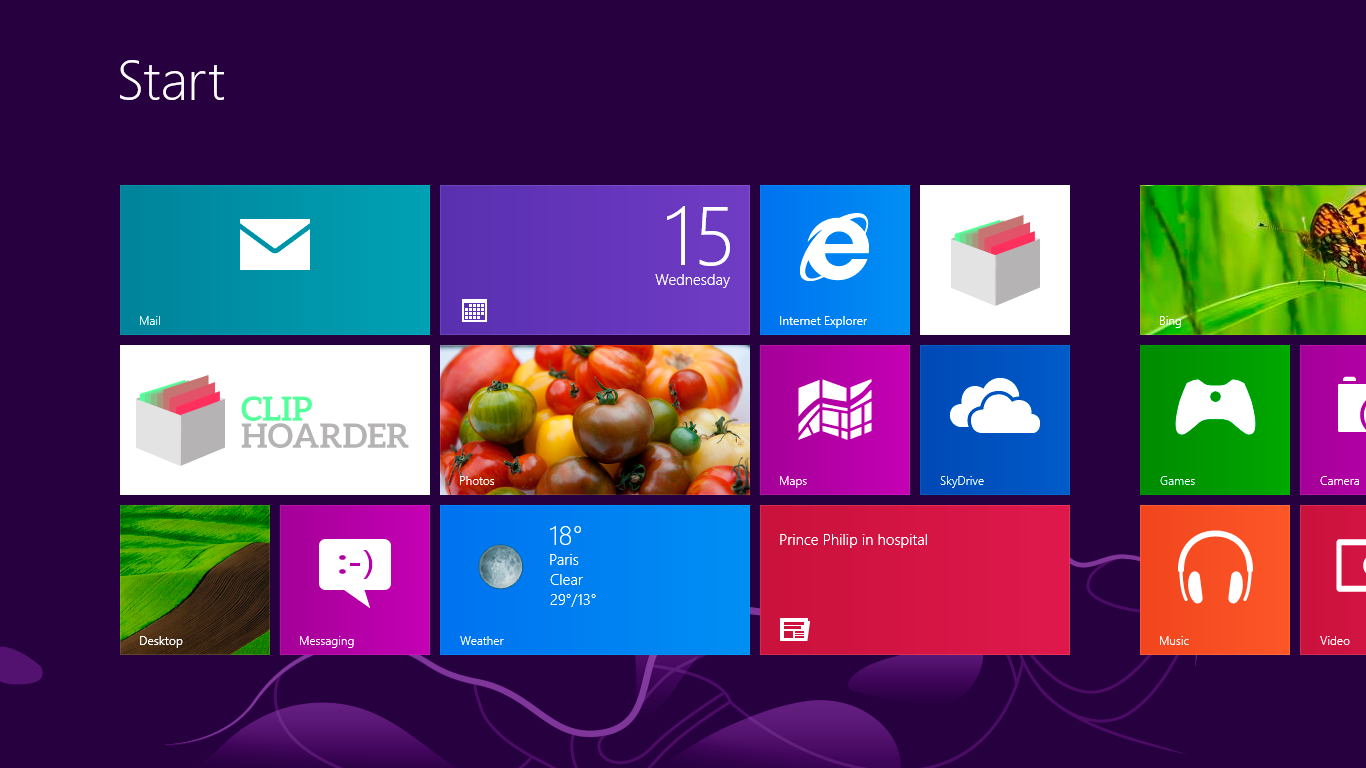The image size is (1366, 768).
Task: Open the Weather tile for Paris
Action: click(595, 580)
